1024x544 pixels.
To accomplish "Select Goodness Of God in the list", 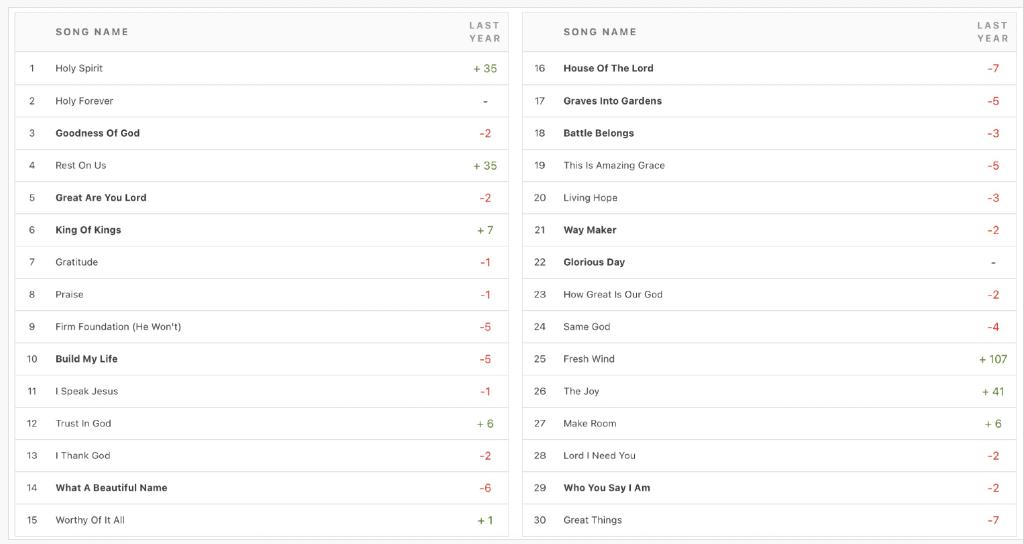I will (97, 133).
